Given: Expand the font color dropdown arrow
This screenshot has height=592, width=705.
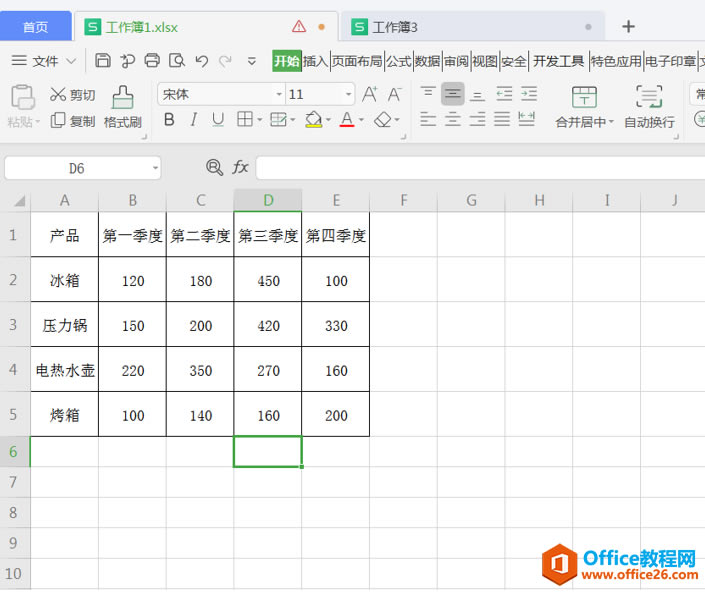Looking at the screenshot, I should point(361,120).
